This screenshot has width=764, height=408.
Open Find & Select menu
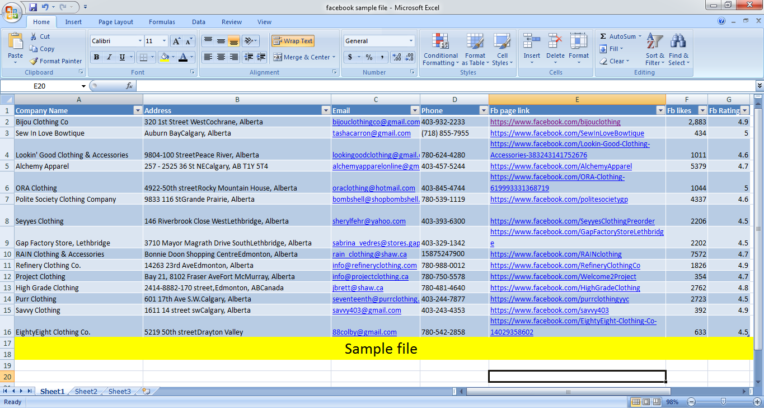pyautogui.click(x=678, y=50)
